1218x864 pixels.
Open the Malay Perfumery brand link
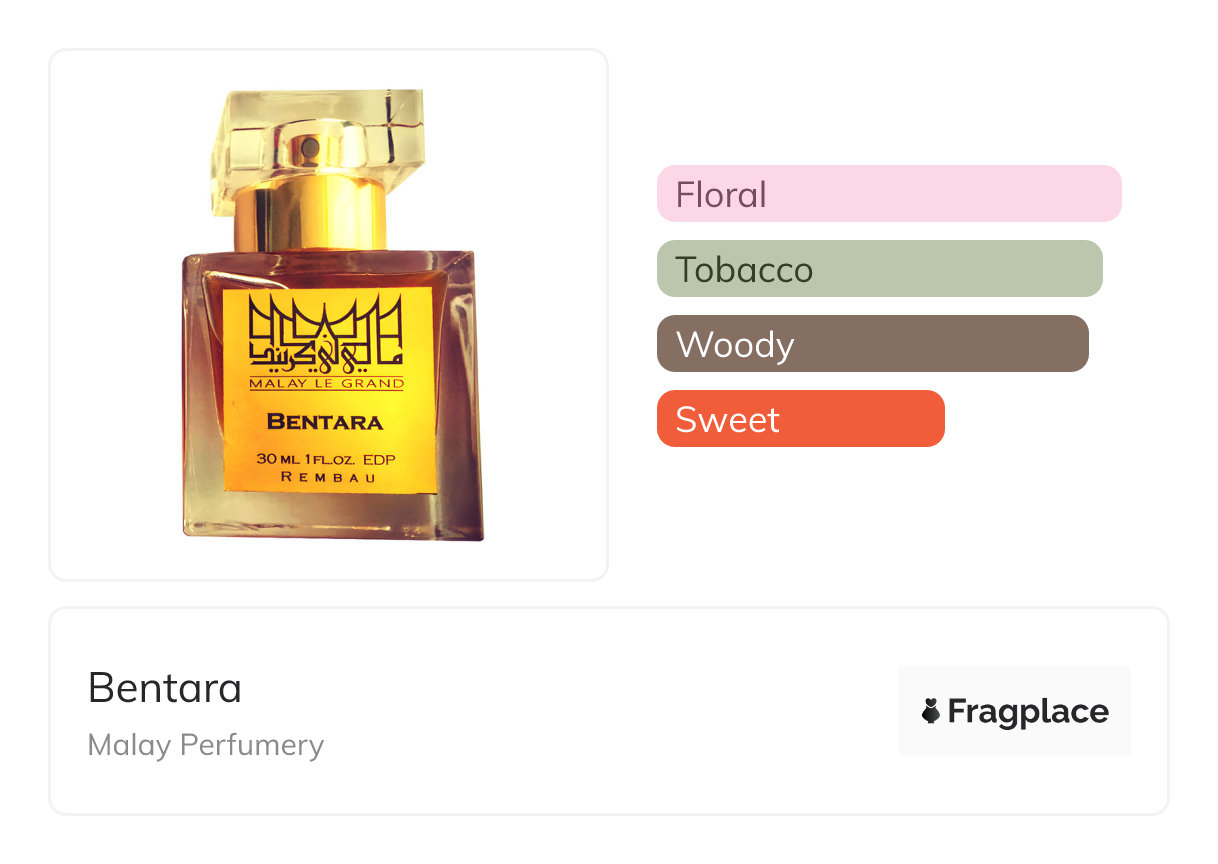pyautogui.click(x=206, y=745)
